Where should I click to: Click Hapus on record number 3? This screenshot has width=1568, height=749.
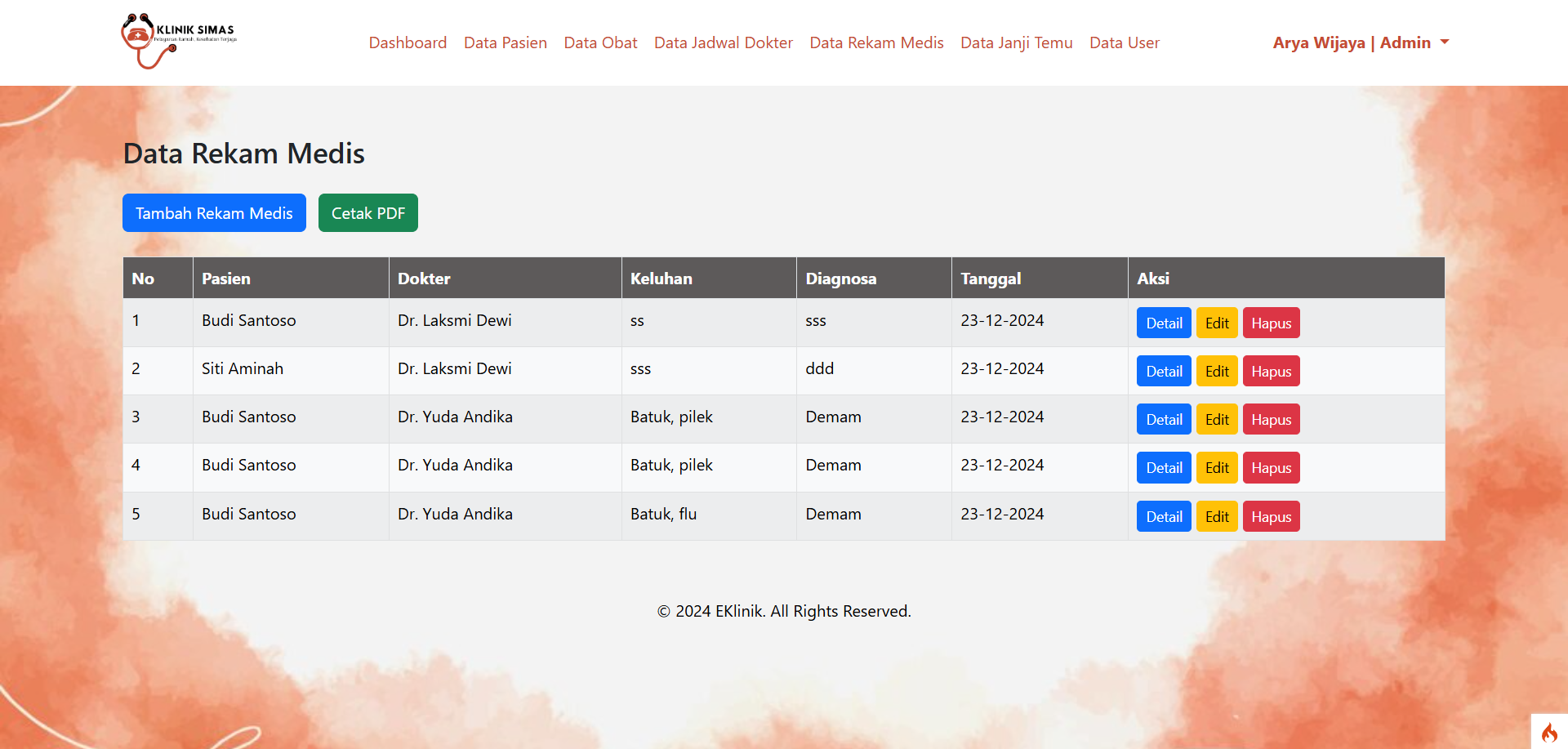point(1271,419)
